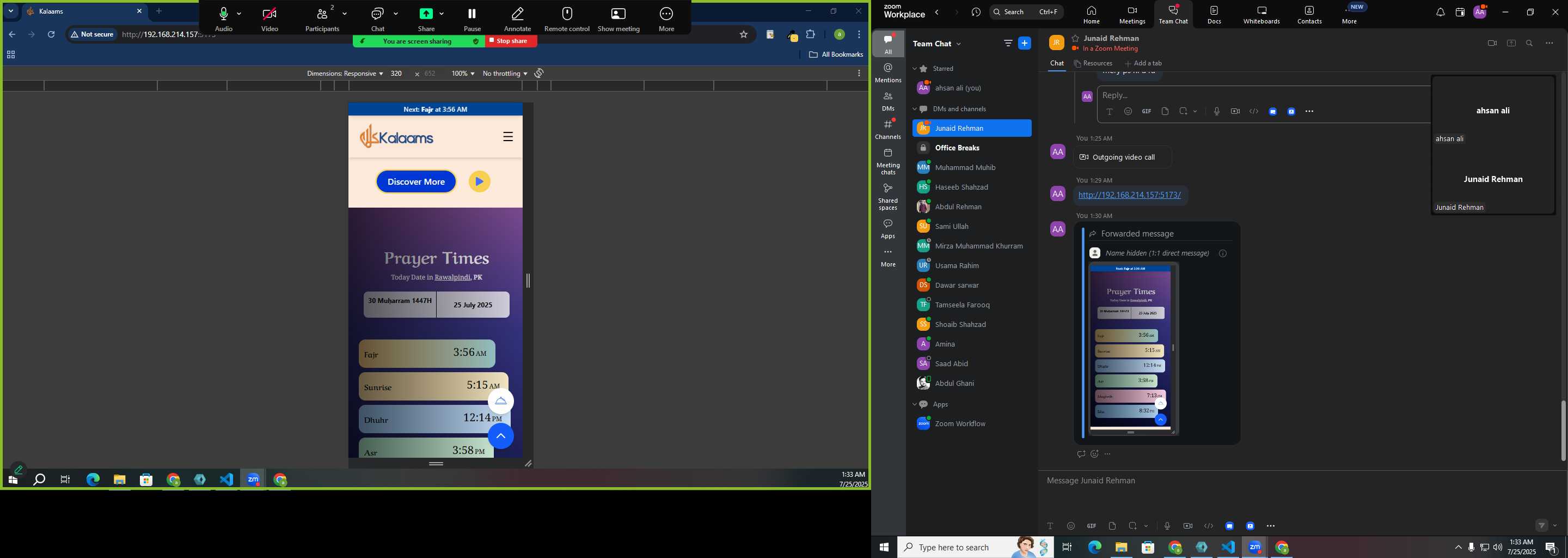Open the Chrome Extensions puzzle icon

click(811, 35)
